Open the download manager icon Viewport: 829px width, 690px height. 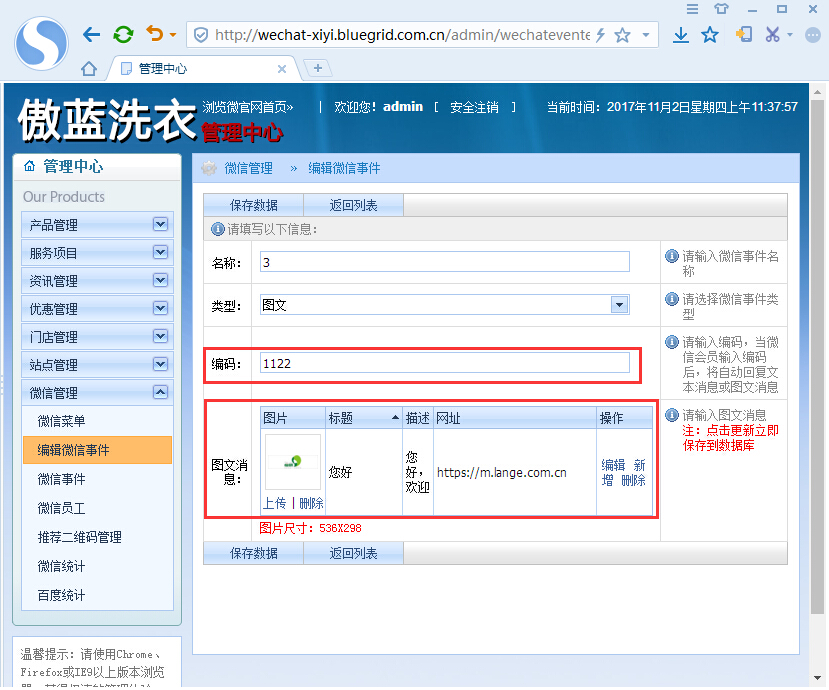click(681, 33)
